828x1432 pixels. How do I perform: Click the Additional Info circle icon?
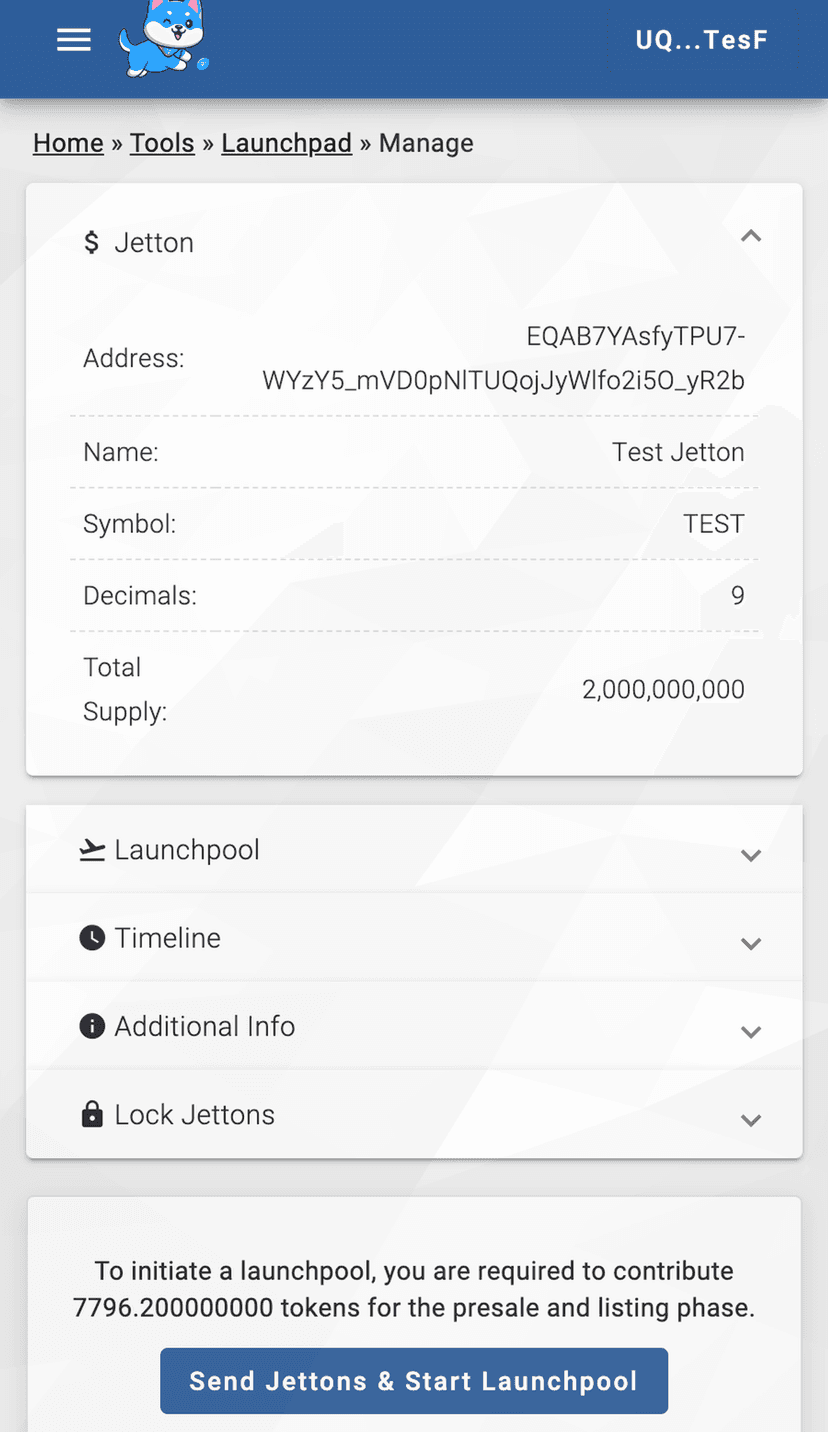(x=92, y=1026)
